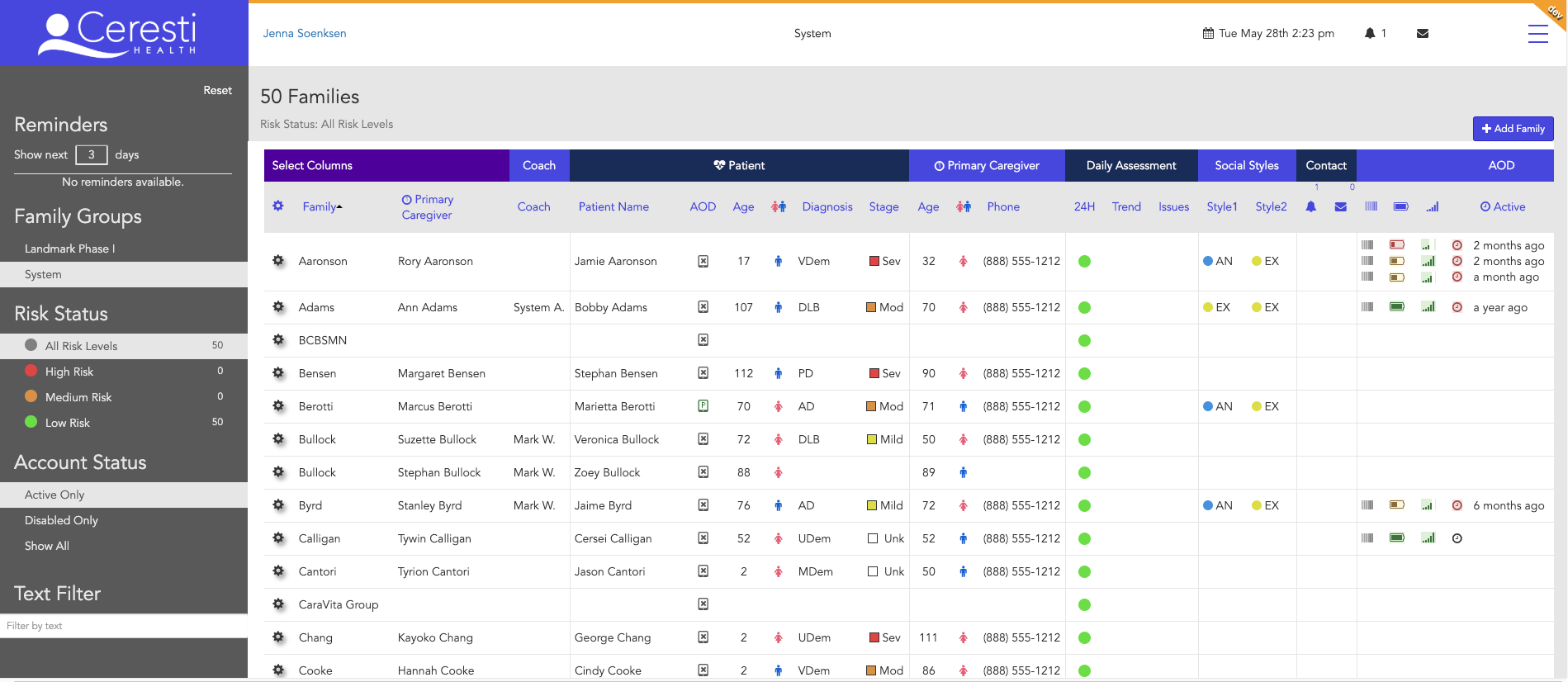Open settings gear for Cantori family

pos(278,571)
